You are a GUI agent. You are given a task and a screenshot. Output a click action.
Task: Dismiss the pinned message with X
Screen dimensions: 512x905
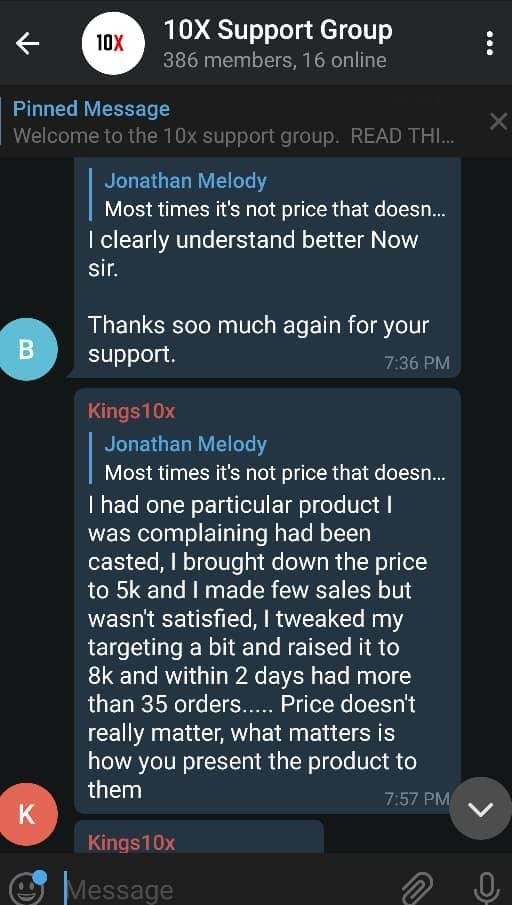click(498, 122)
